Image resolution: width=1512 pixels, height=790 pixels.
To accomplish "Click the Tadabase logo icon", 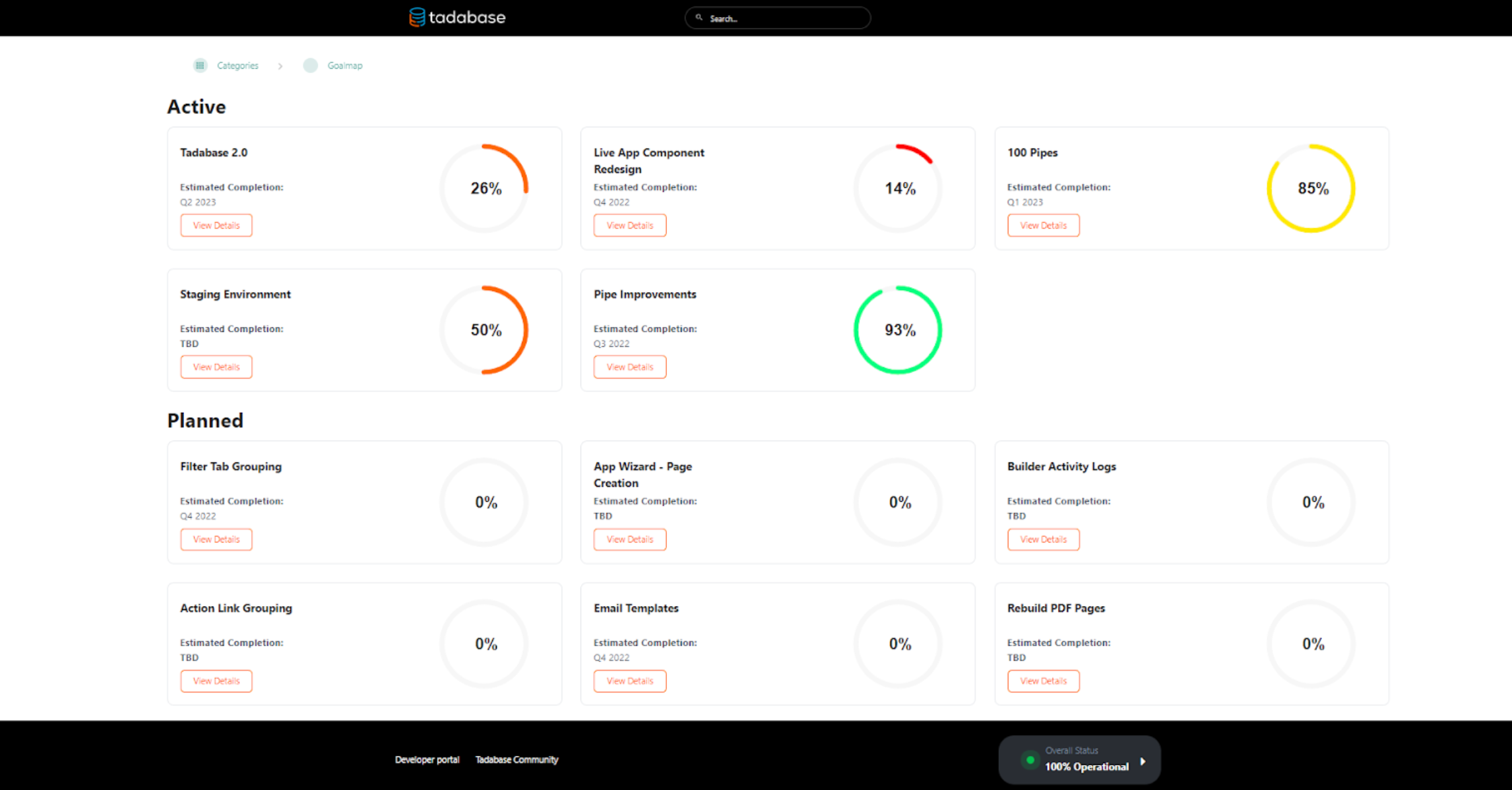I will pyautogui.click(x=417, y=17).
